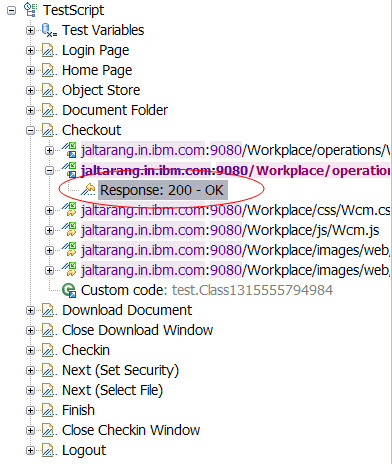392x464 pixels.
Task: Select the Workplace/css/Wcm.css request row
Action: (236, 210)
